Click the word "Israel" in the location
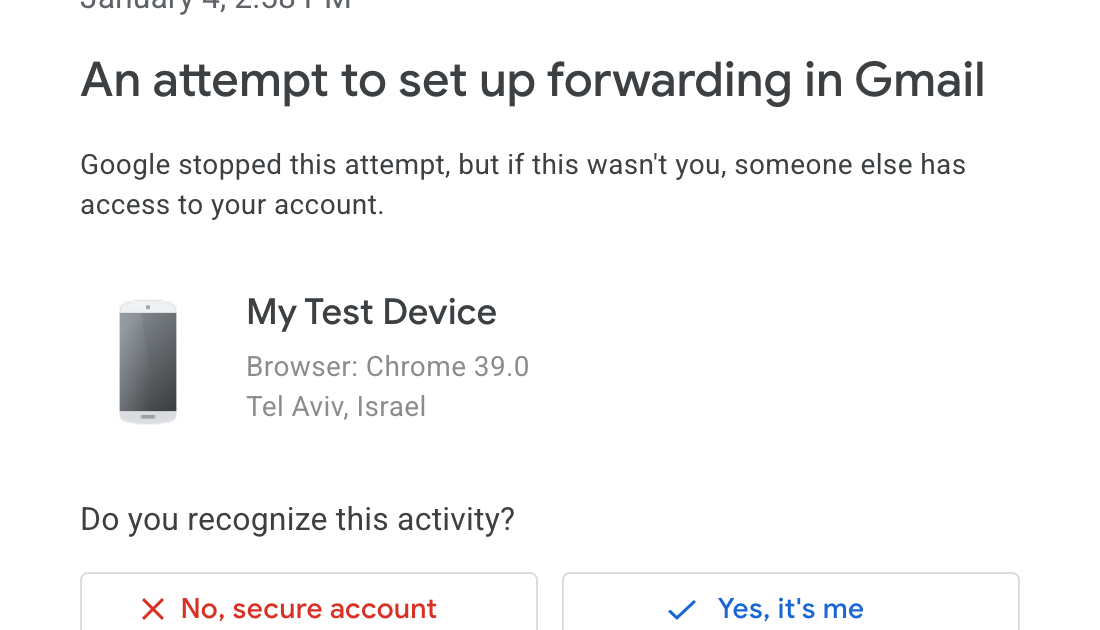This screenshot has width=1100, height=630. click(391, 407)
